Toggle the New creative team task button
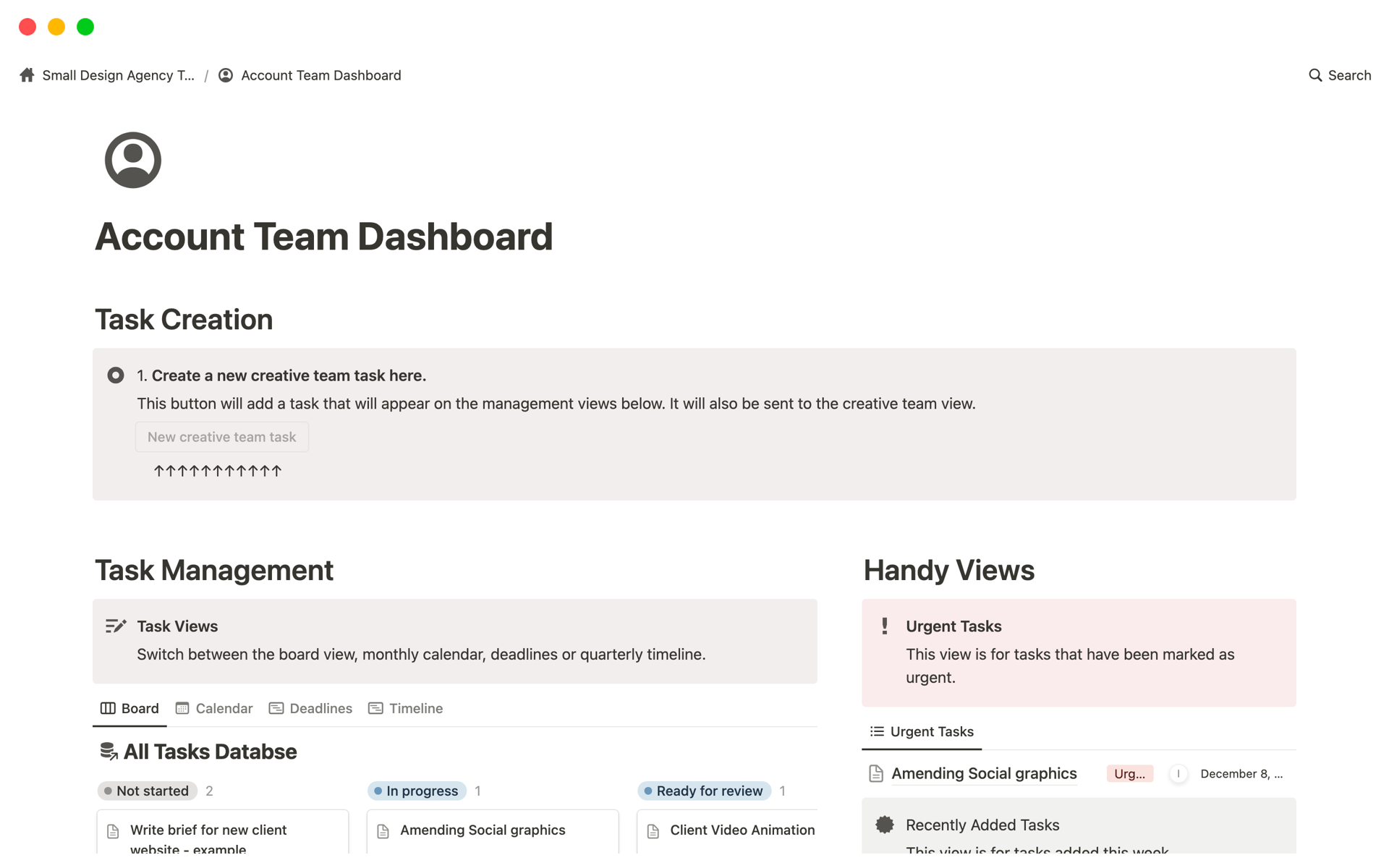 point(222,436)
